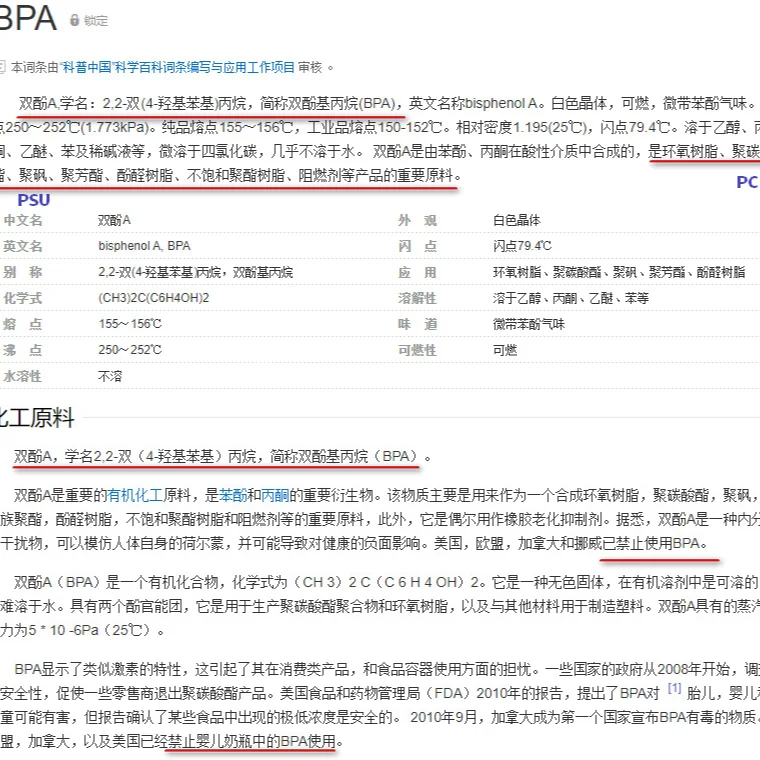Click melting point value 155~156℃
The height and width of the screenshot is (760, 760).
pyautogui.click(x=130, y=324)
